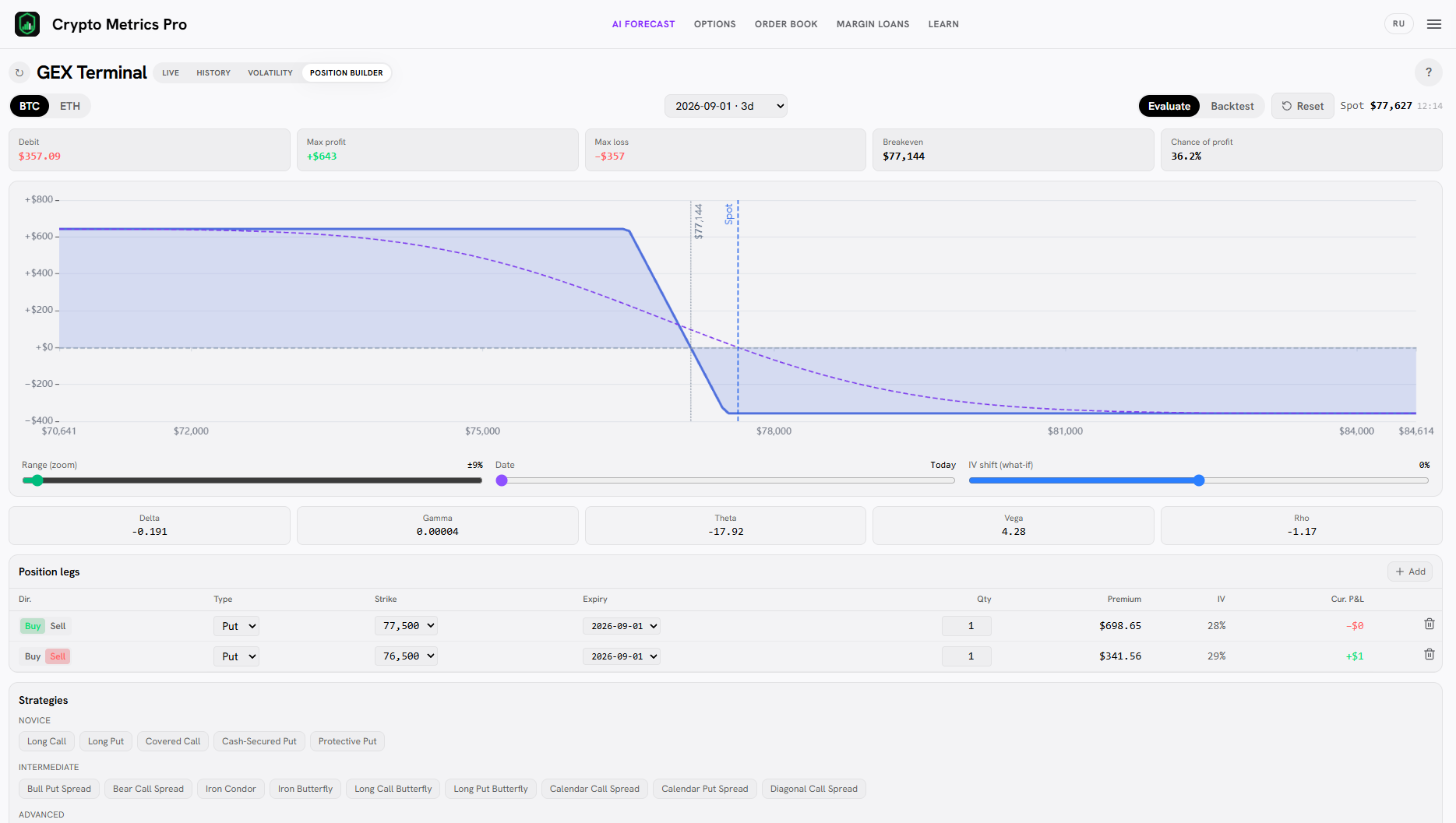This screenshot has height=823, width=1456.
Task: Click the Theta -17.92 card
Action: [x=725, y=526]
